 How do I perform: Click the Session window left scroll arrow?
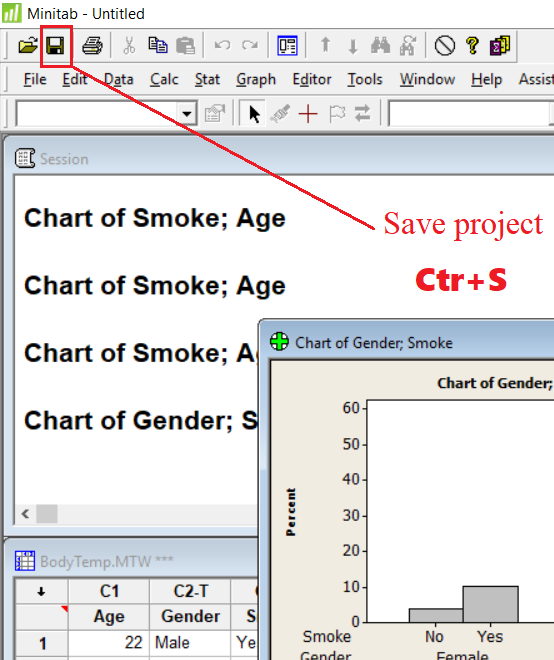pyautogui.click(x=25, y=514)
